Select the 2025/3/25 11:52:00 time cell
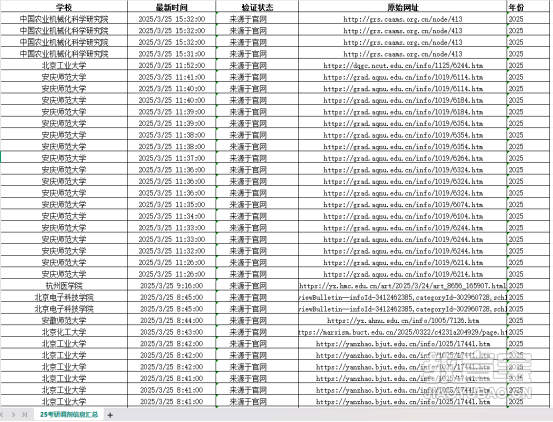This screenshot has height=422, width=553. click(x=171, y=66)
